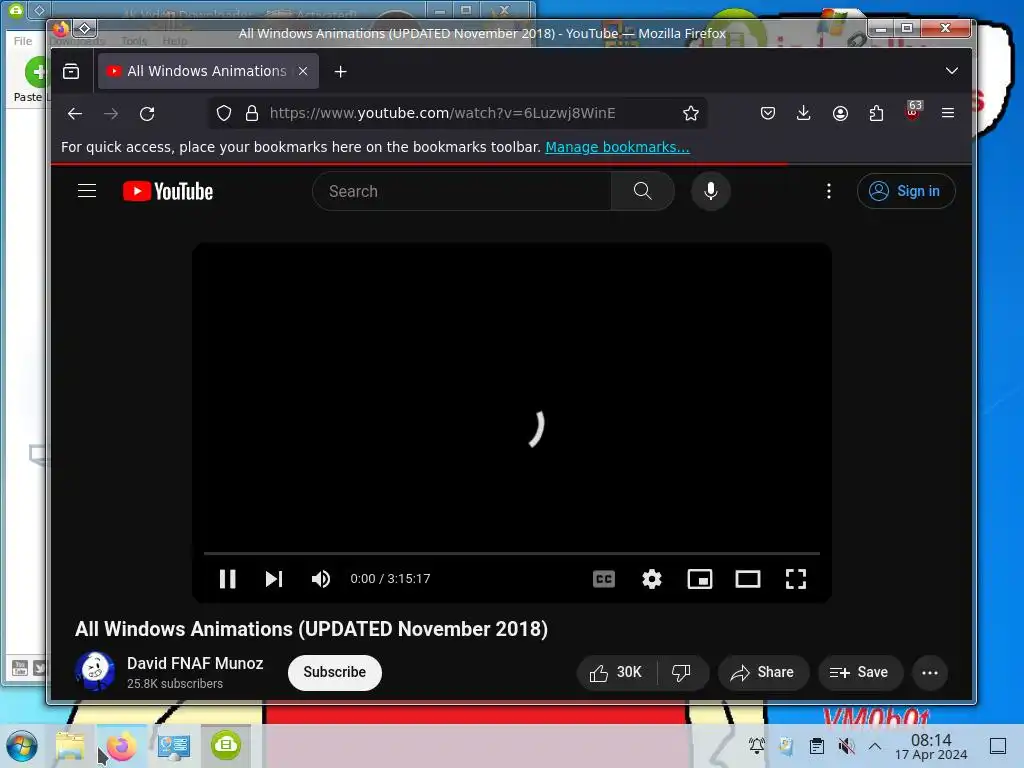Open the Firefox View icon in tab bar
The height and width of the screenshot is (768, 1024).
pos(71,71)
